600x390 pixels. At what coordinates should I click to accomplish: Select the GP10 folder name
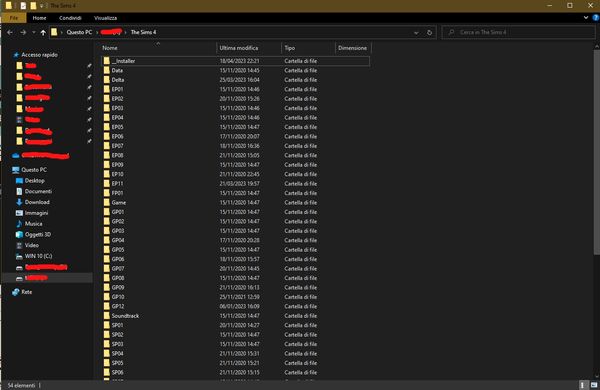coord(118,297)
